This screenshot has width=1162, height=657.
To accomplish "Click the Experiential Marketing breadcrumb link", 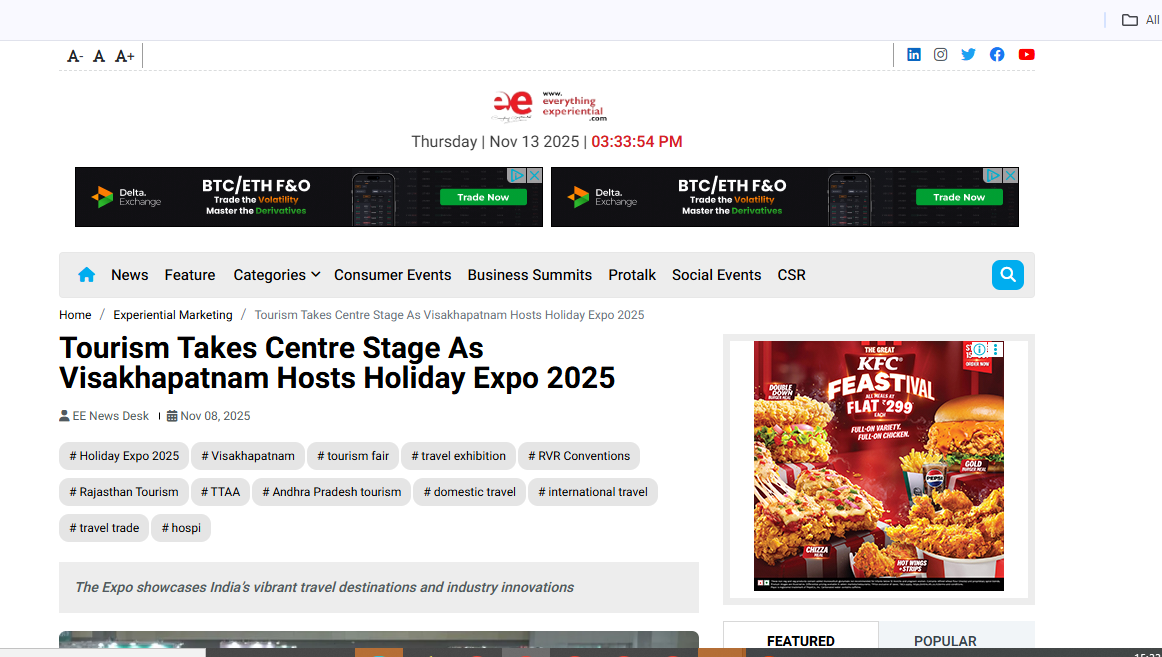I will coord(172,315).
